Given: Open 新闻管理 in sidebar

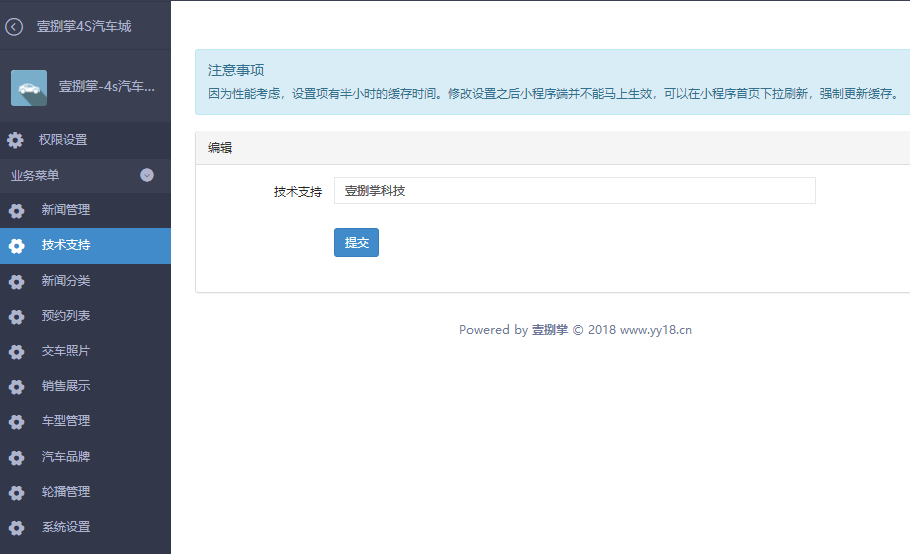Looking at the screenshot, I should tap(85, 210).
